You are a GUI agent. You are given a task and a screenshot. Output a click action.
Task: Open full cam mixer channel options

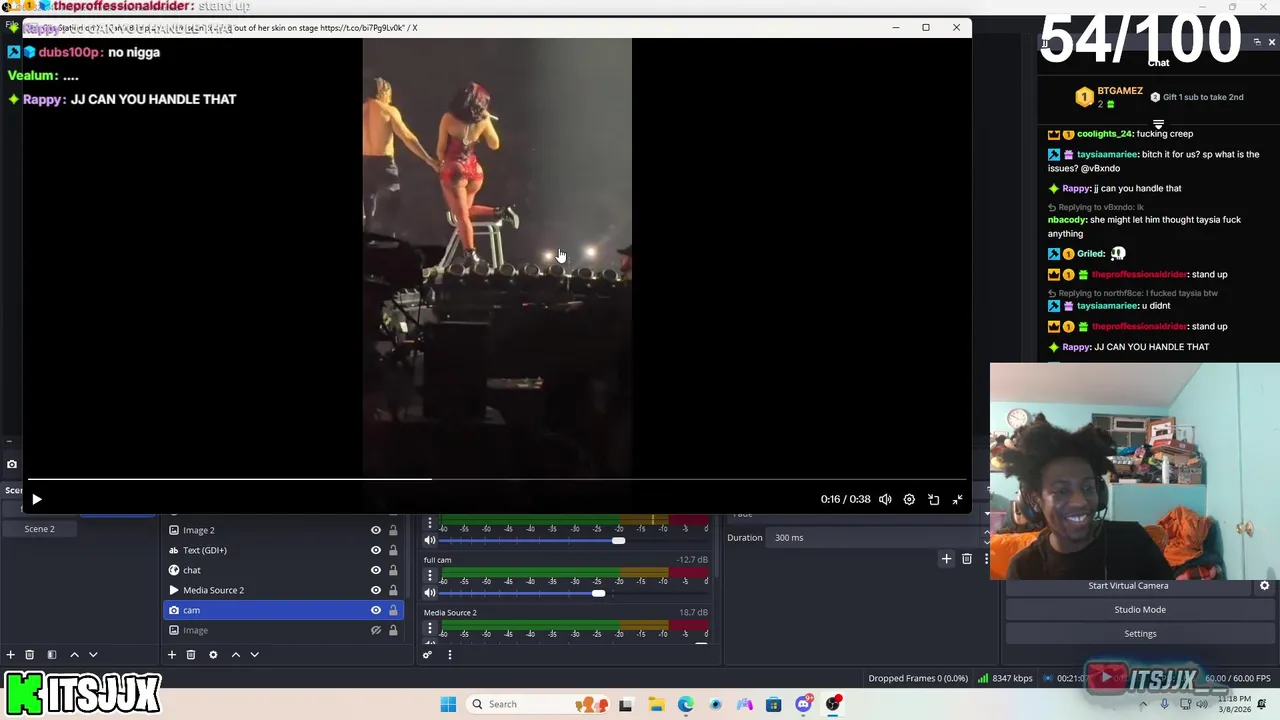pyautogui.click(x=430, y=576)
